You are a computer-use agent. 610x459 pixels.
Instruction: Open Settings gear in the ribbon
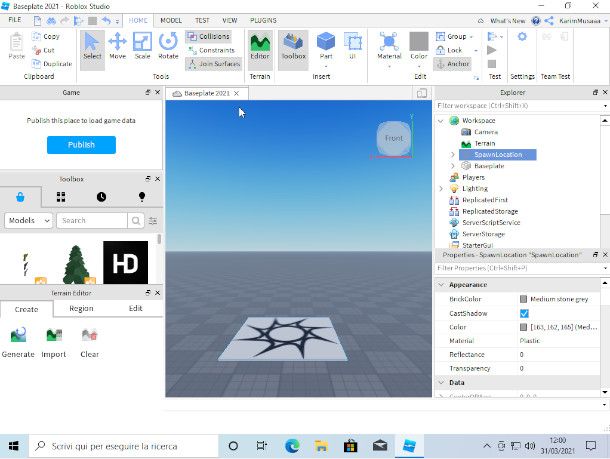click(x=522, y=37)
